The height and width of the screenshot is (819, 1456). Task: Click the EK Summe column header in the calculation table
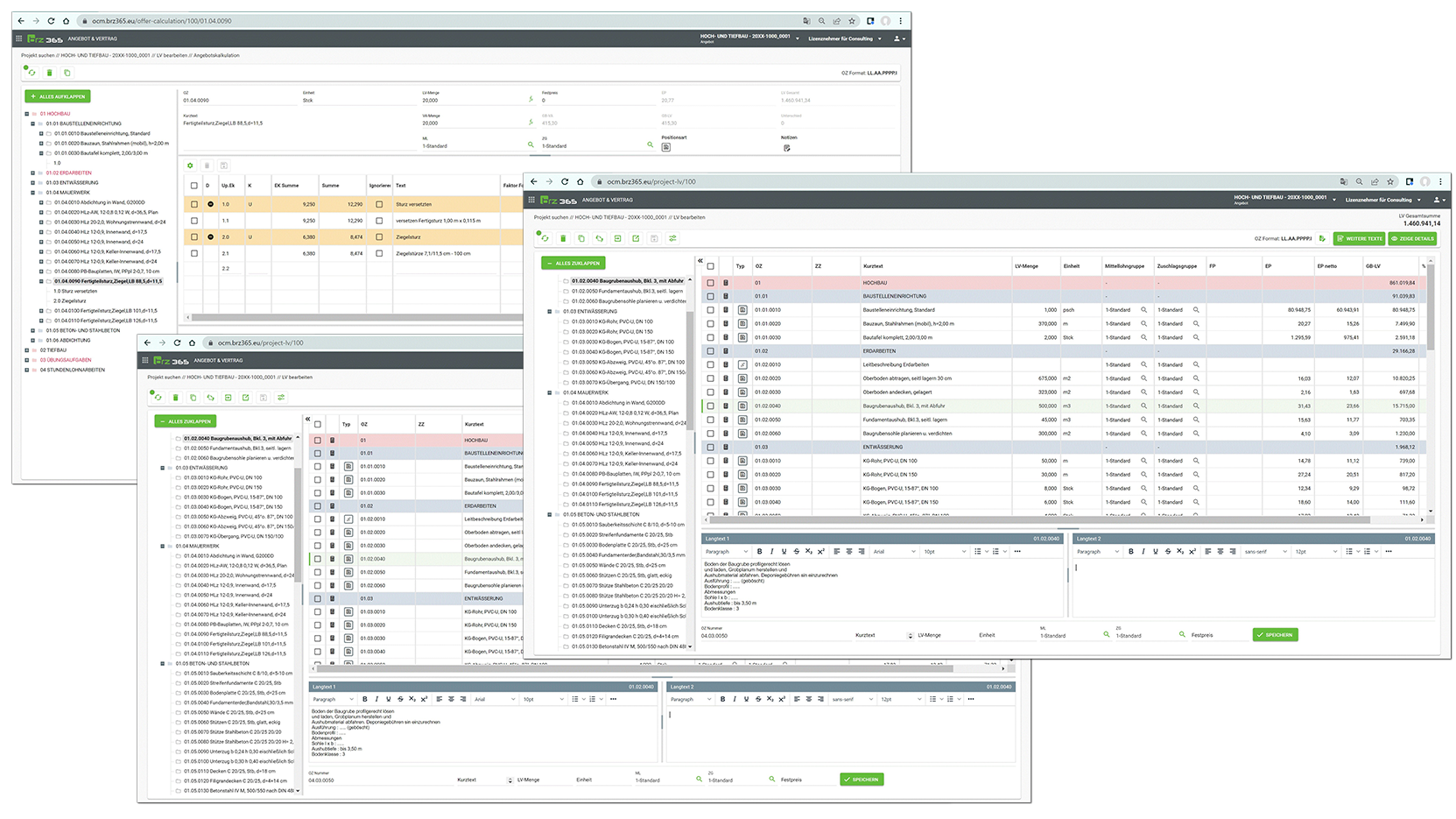286,186
